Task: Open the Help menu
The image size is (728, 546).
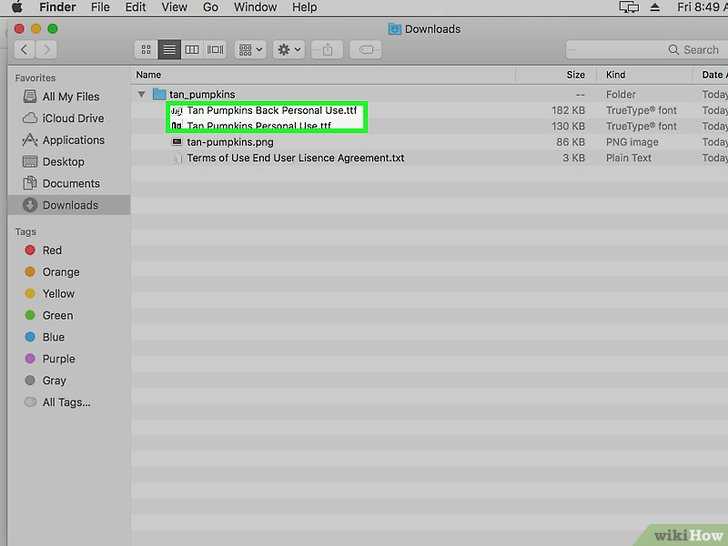Action: coord(304,7)
